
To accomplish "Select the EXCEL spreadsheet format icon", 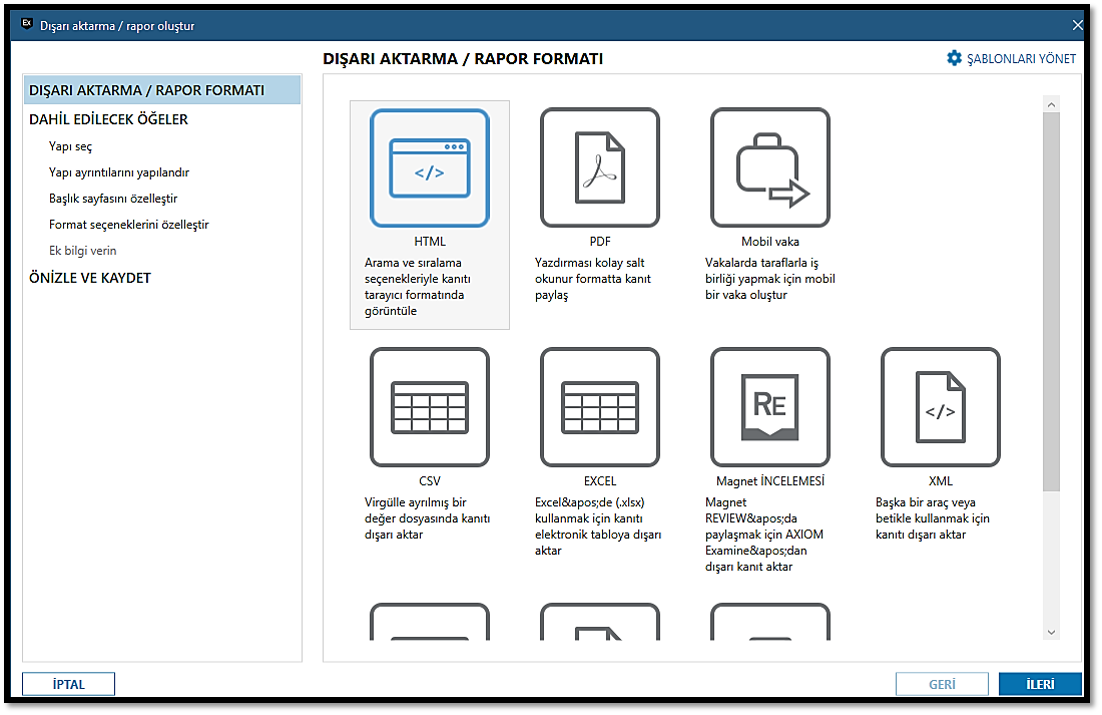I will click(x=599, y=407).
